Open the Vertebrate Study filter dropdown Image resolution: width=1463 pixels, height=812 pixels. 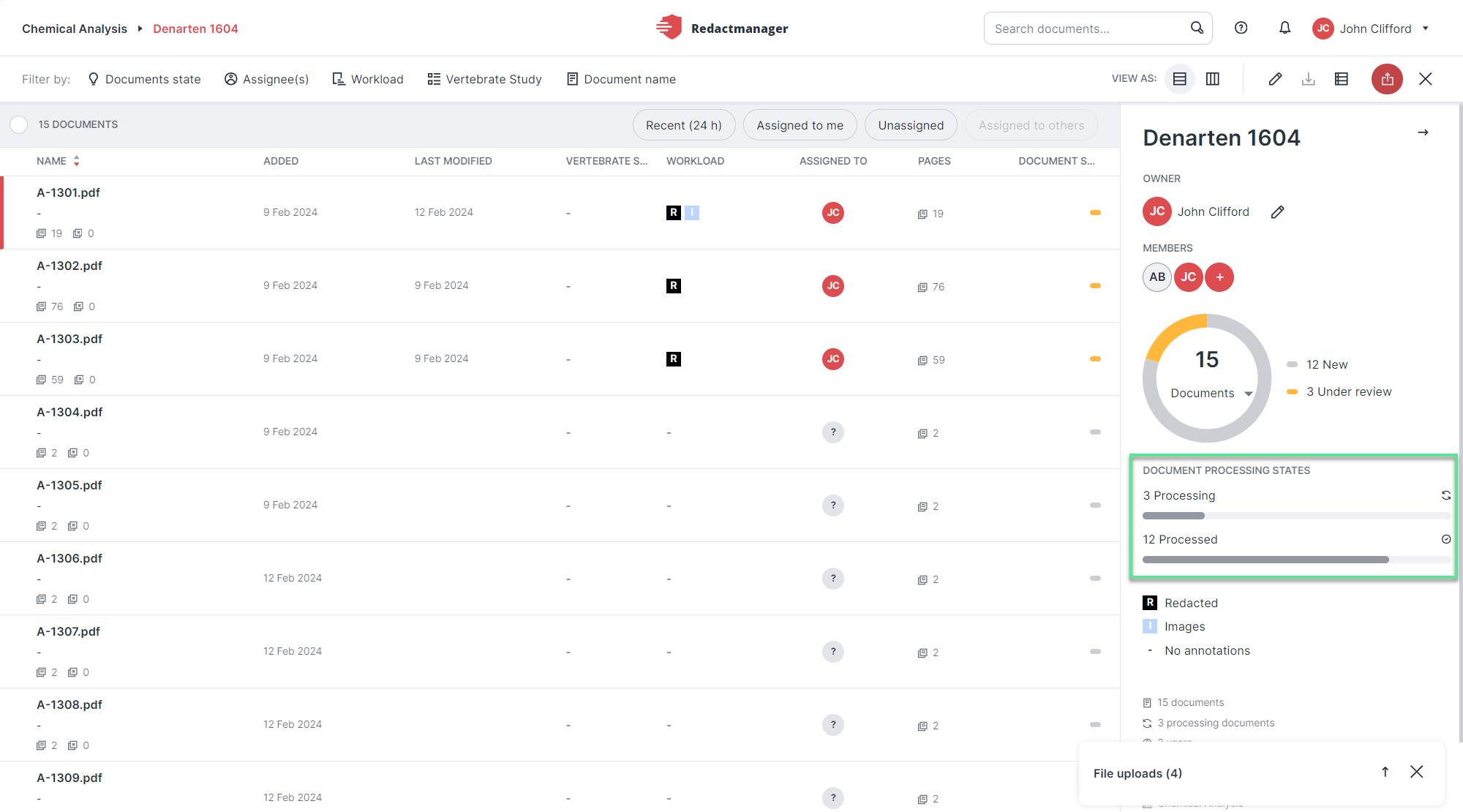coord(485,79)
